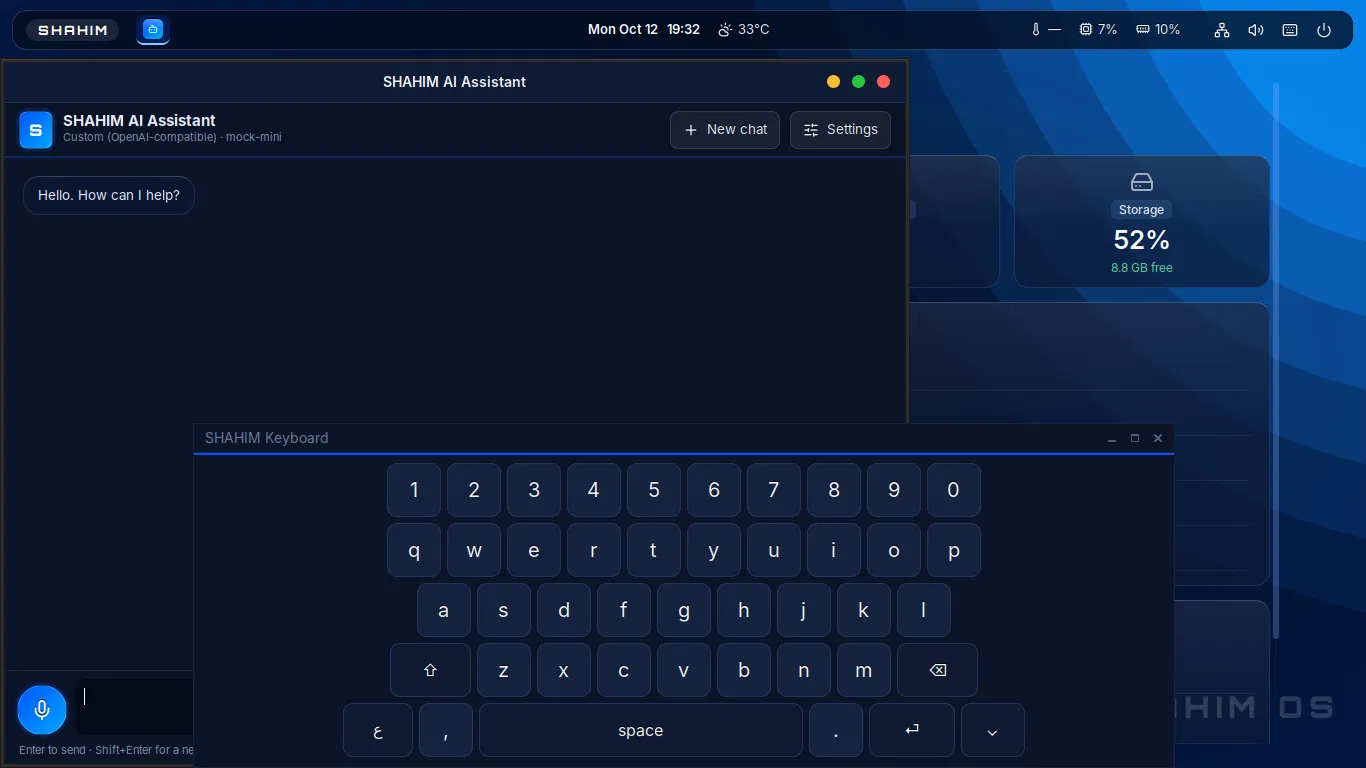Maximize the SHAHIM Keyboard window

click(x=1135, y=438)
